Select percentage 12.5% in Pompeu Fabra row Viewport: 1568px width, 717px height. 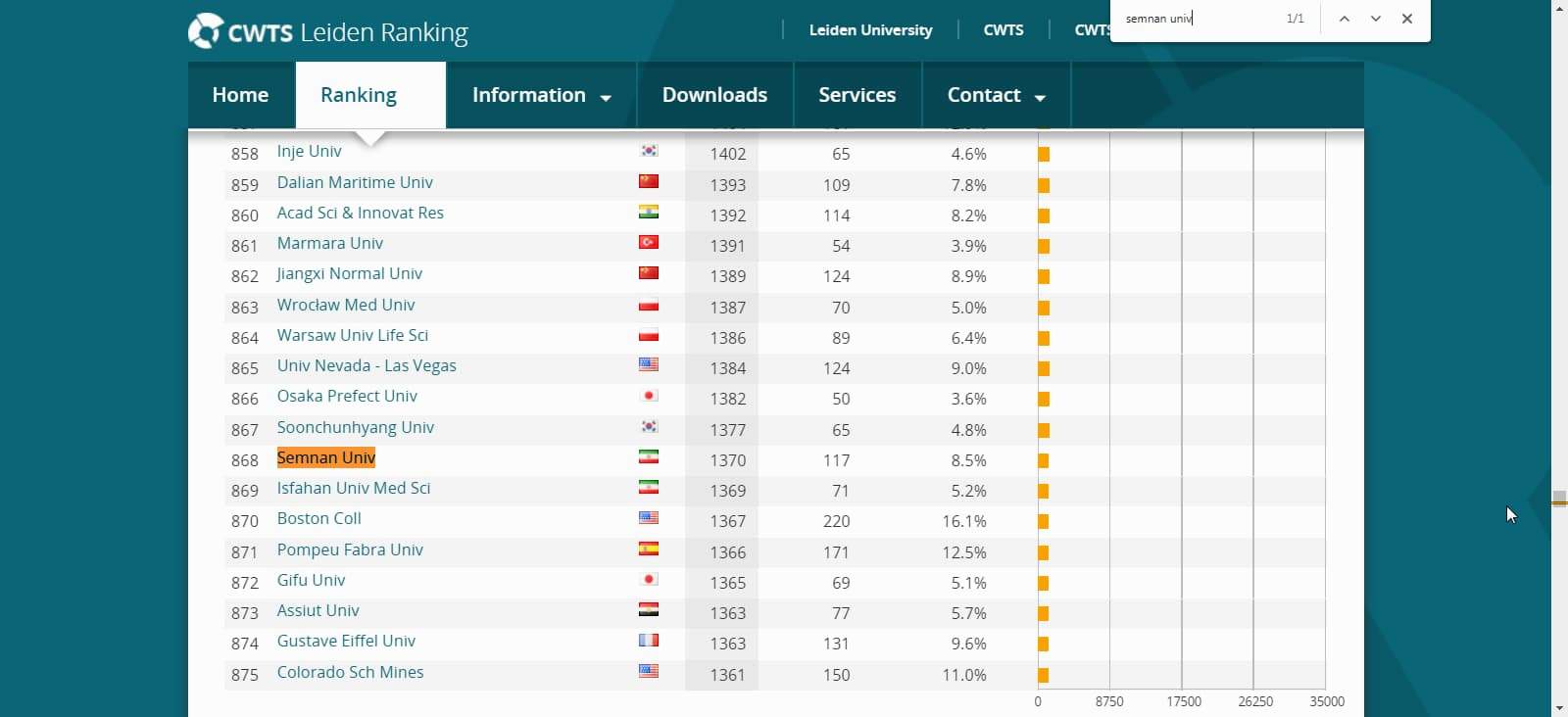964,552
